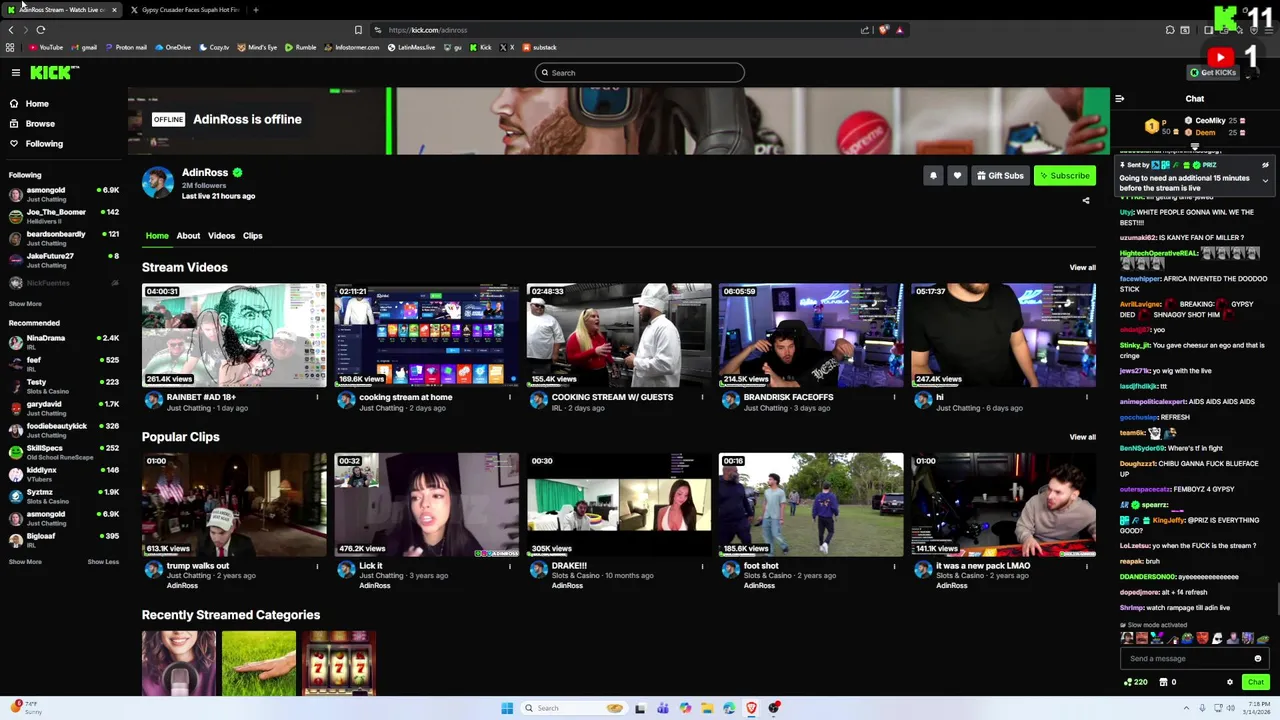The image size is (1280, 720).
Task: Open the emote picker in chat
Action: coord(1258,659)
